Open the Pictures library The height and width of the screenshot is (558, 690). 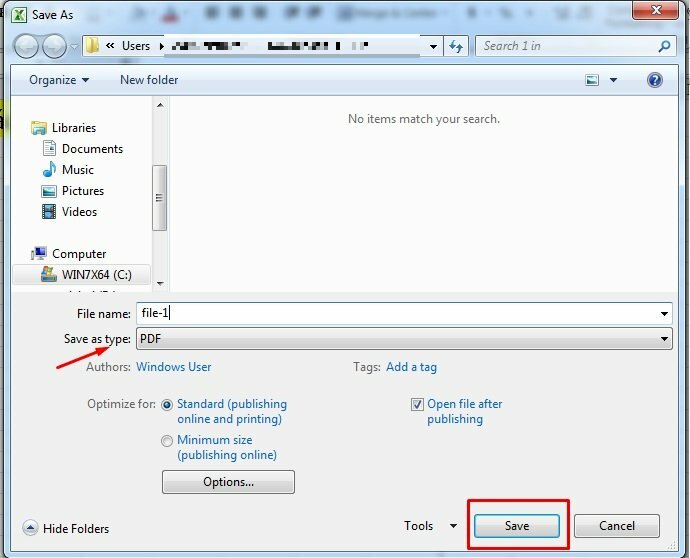83,191
